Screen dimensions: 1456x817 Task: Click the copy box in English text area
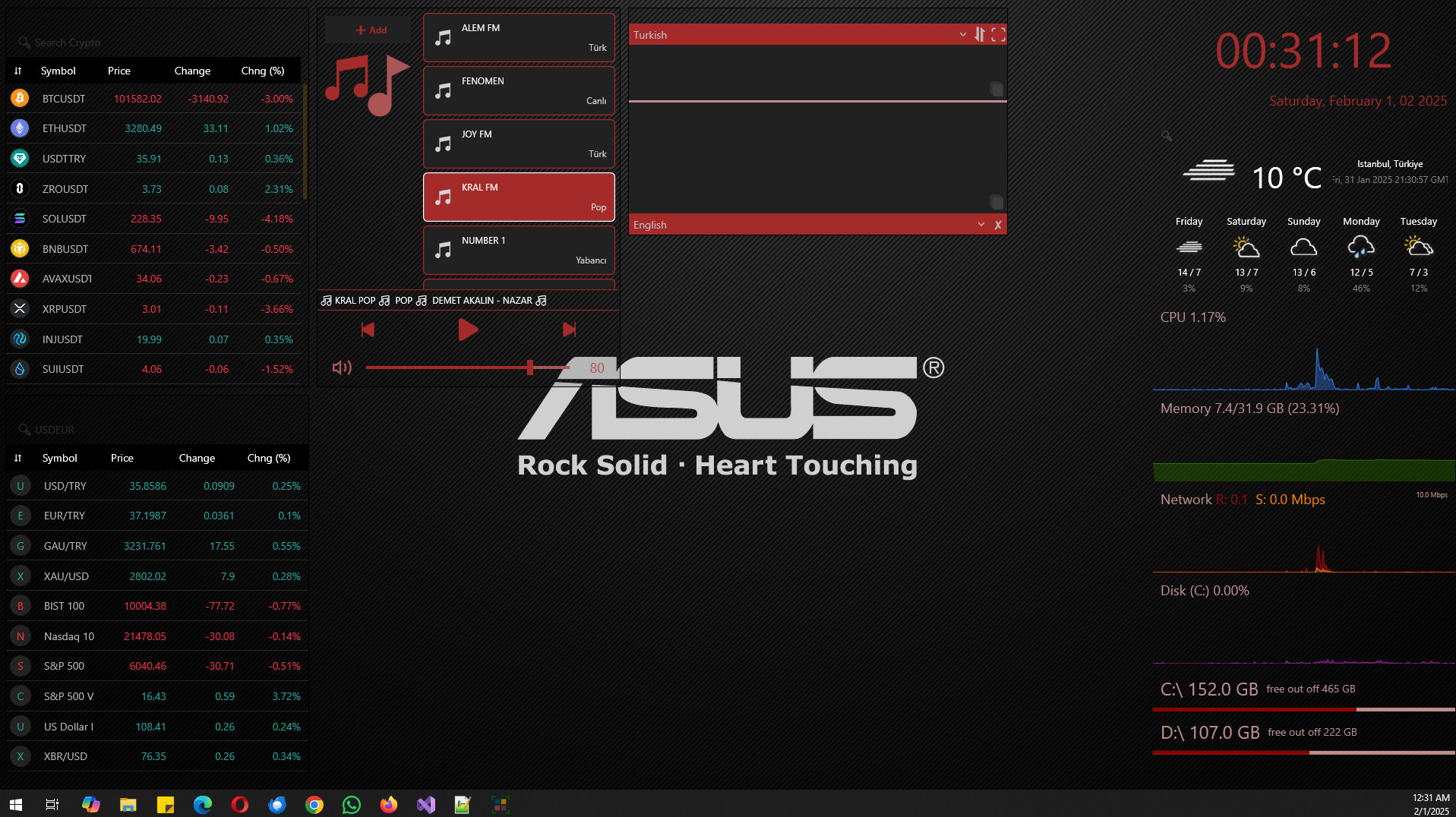tap(996, 202)
